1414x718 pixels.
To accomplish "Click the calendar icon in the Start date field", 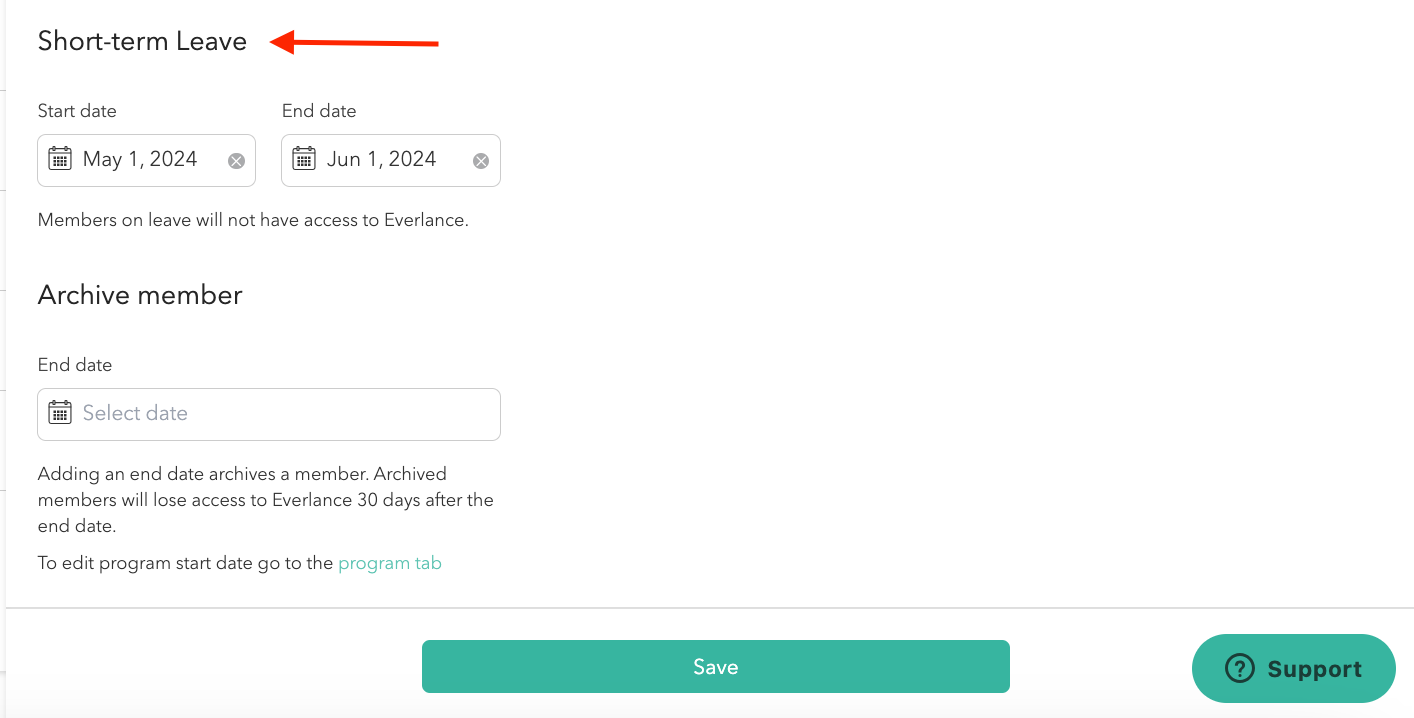I will (60, 159).
